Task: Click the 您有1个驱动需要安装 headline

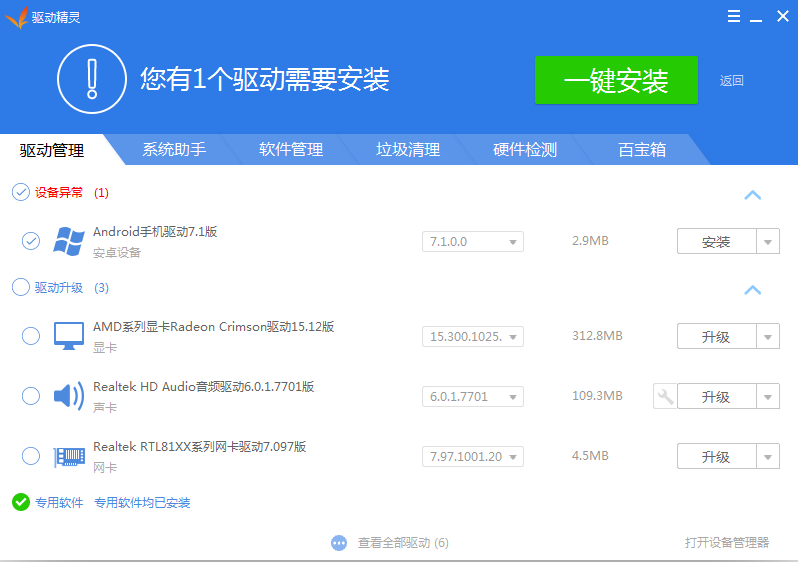Action: point(265,79)
